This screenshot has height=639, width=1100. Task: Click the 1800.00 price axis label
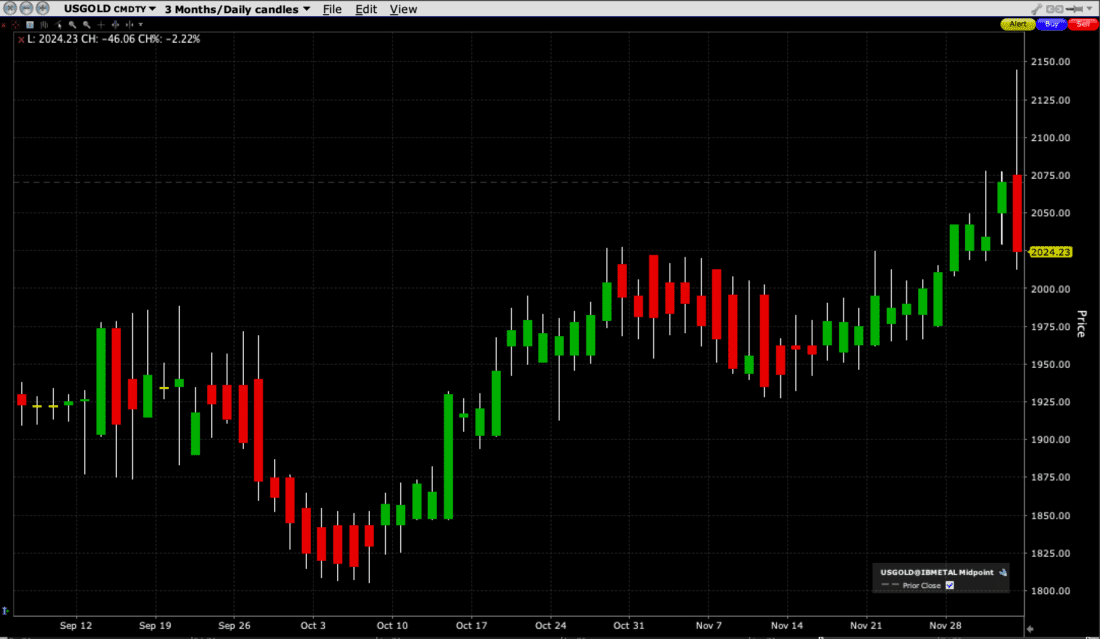pos(1050,591)
